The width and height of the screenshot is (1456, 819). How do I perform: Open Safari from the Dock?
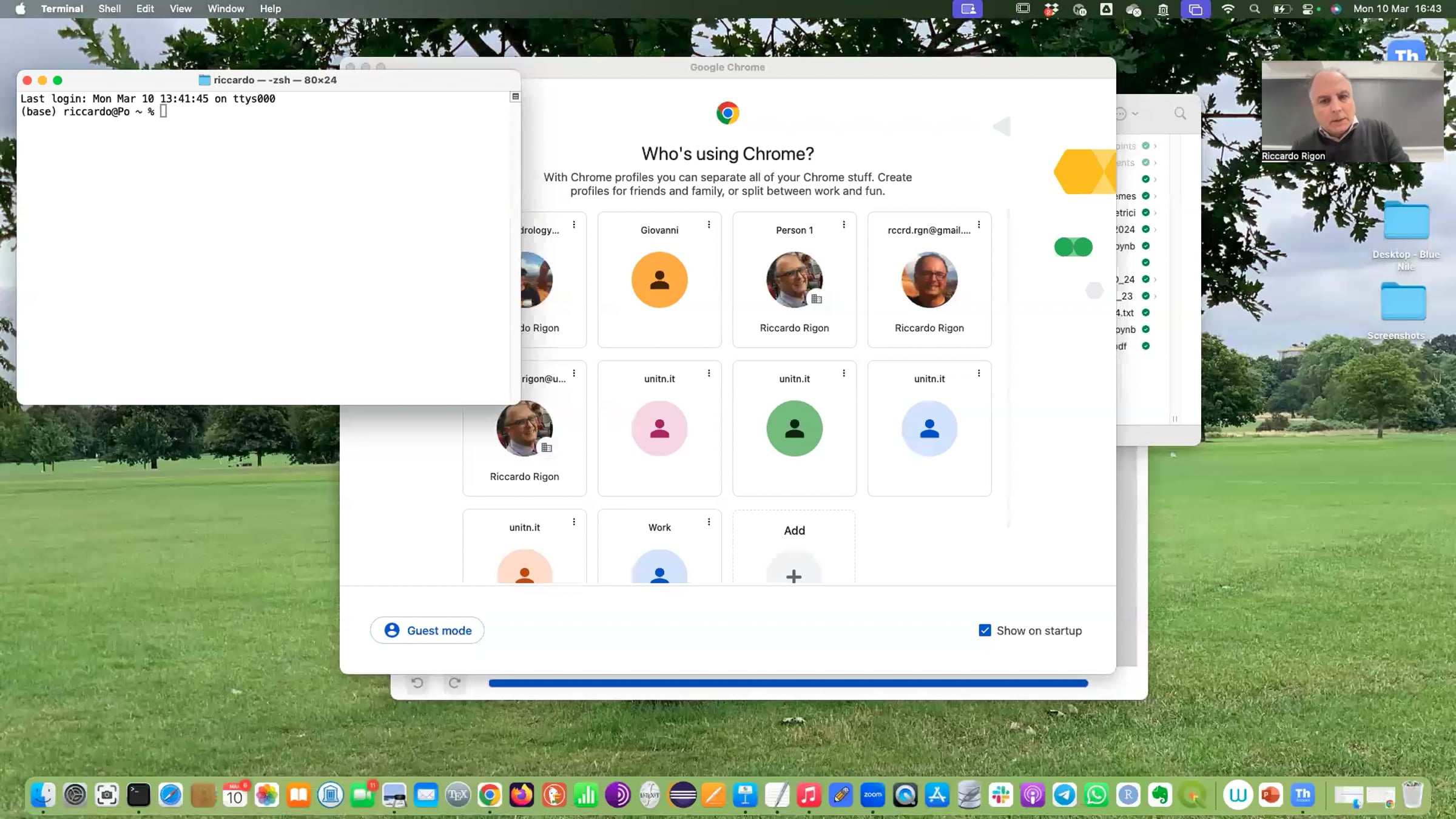pyautogui.click(x=170, y=795)
